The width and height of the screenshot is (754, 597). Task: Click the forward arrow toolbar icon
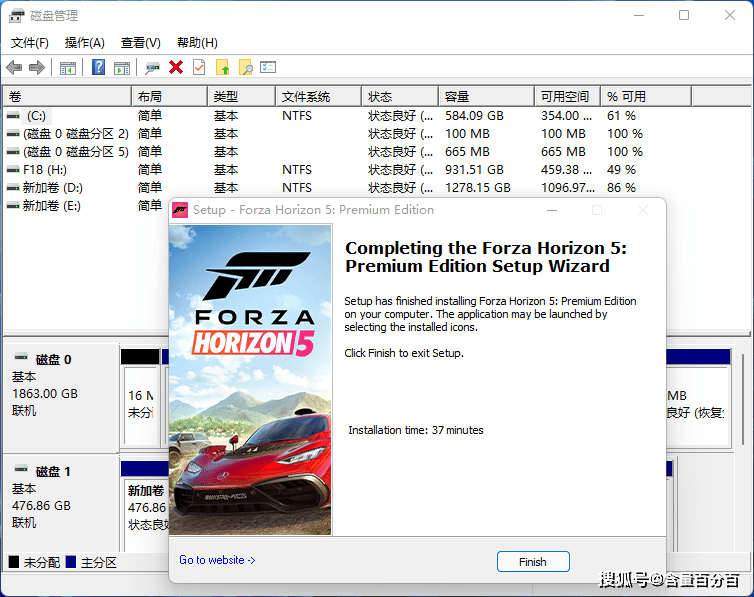coord(37,67)
